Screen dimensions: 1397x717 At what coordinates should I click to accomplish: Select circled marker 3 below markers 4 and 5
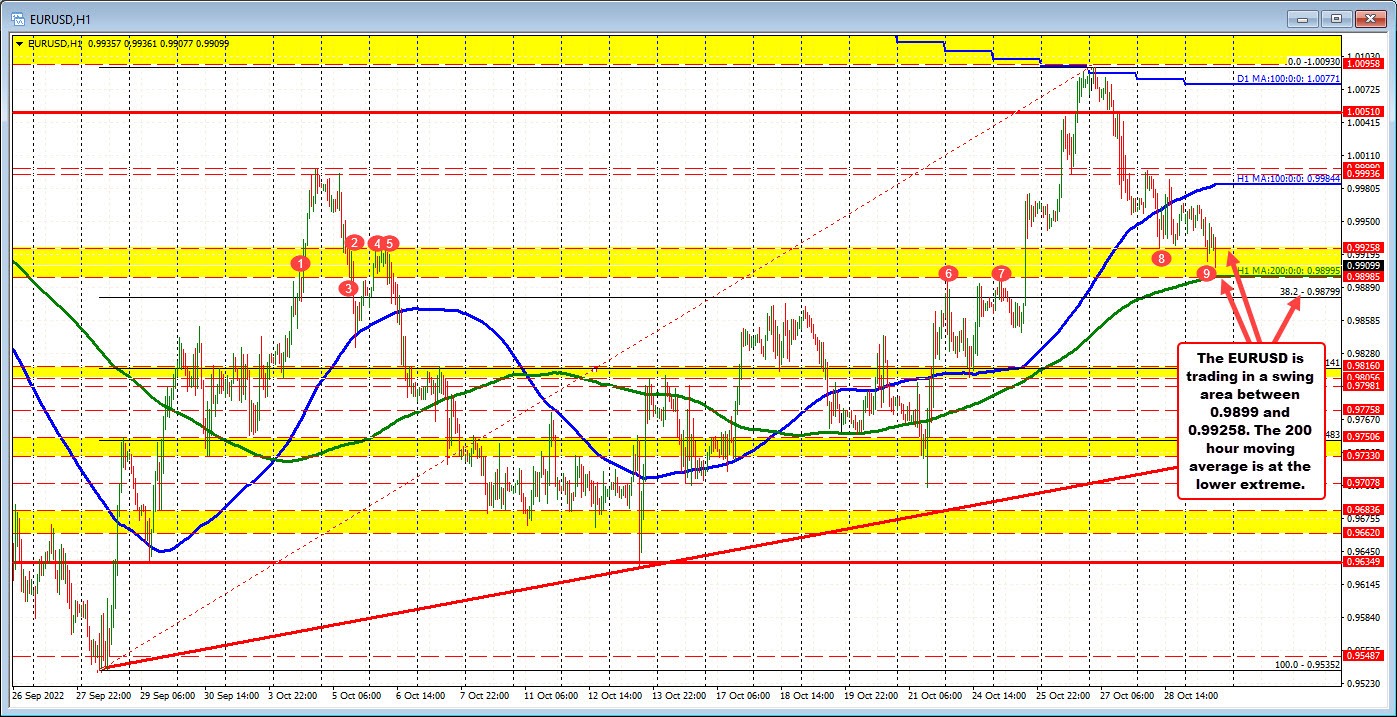tap(347, 287)
